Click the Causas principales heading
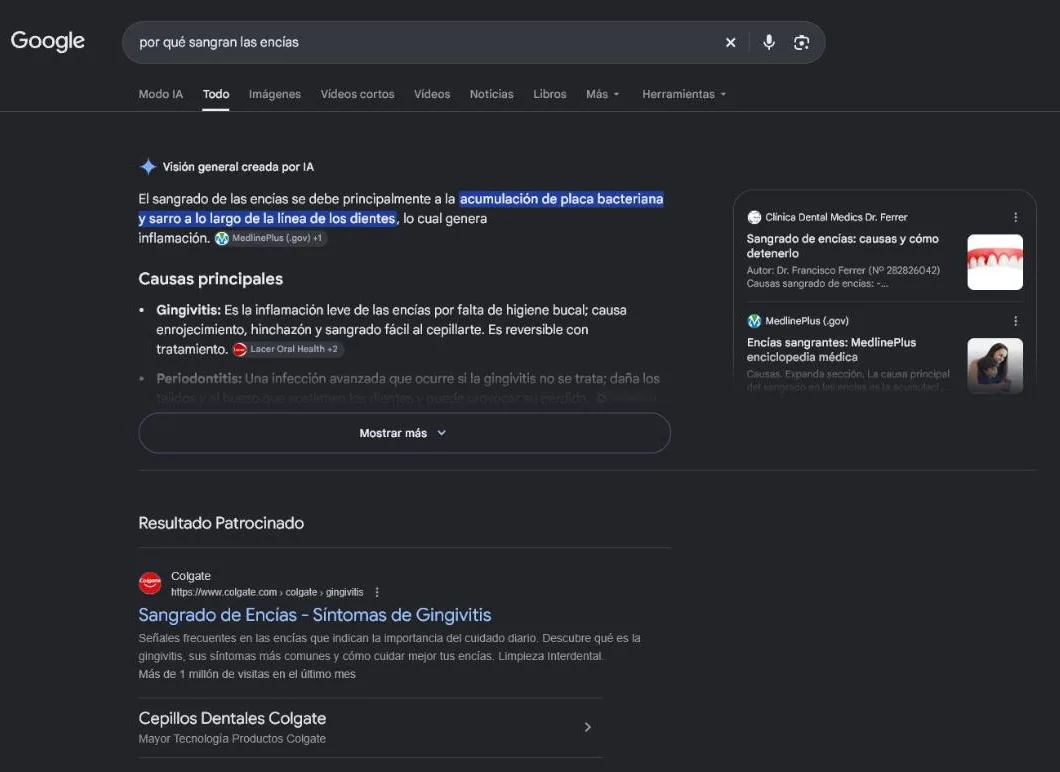 tap(211, 279)
